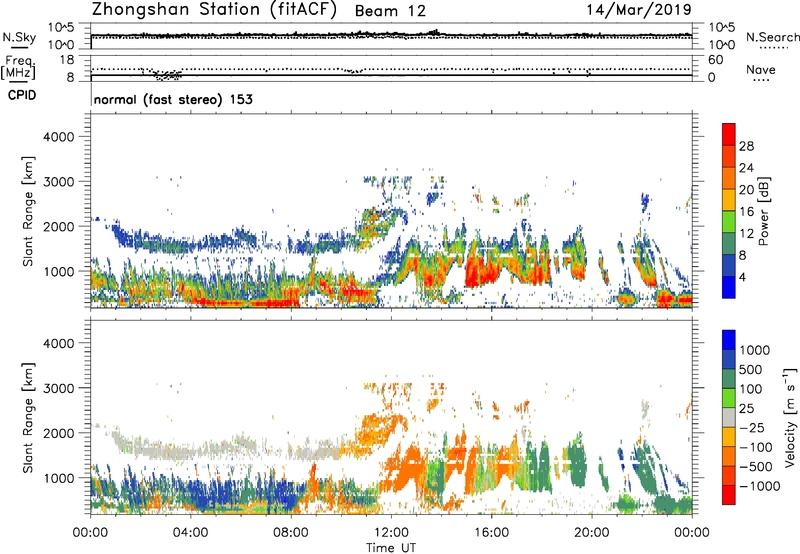The image size is (800, 554).
Task: Select the "CPID" row label
Action: point(22,95)
